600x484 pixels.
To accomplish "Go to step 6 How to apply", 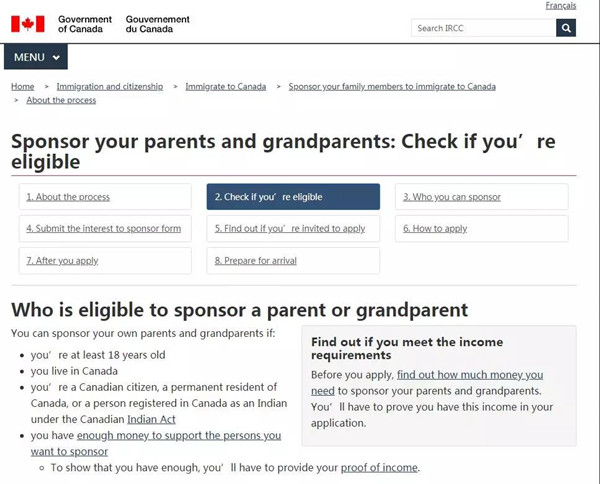I will tap(482, 228).
